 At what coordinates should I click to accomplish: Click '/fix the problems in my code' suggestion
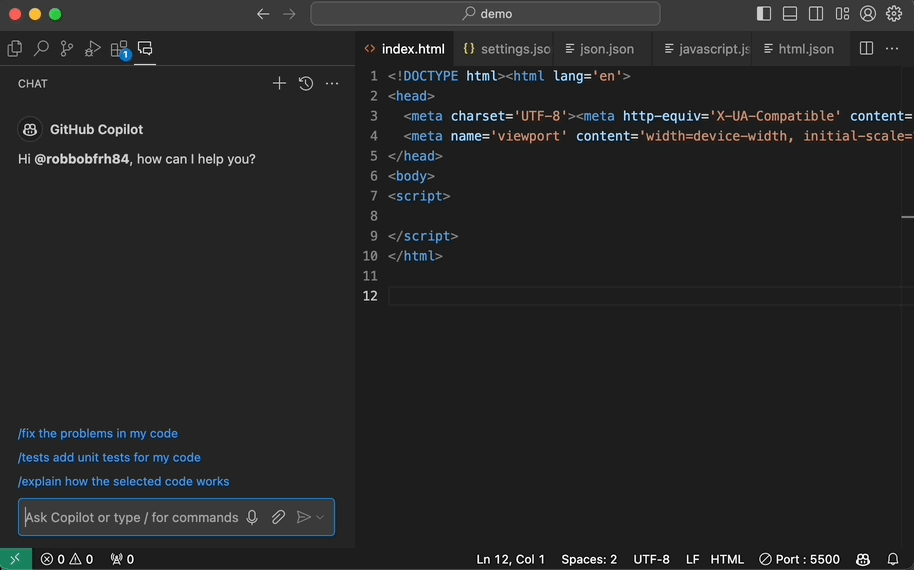coord(98,434)
